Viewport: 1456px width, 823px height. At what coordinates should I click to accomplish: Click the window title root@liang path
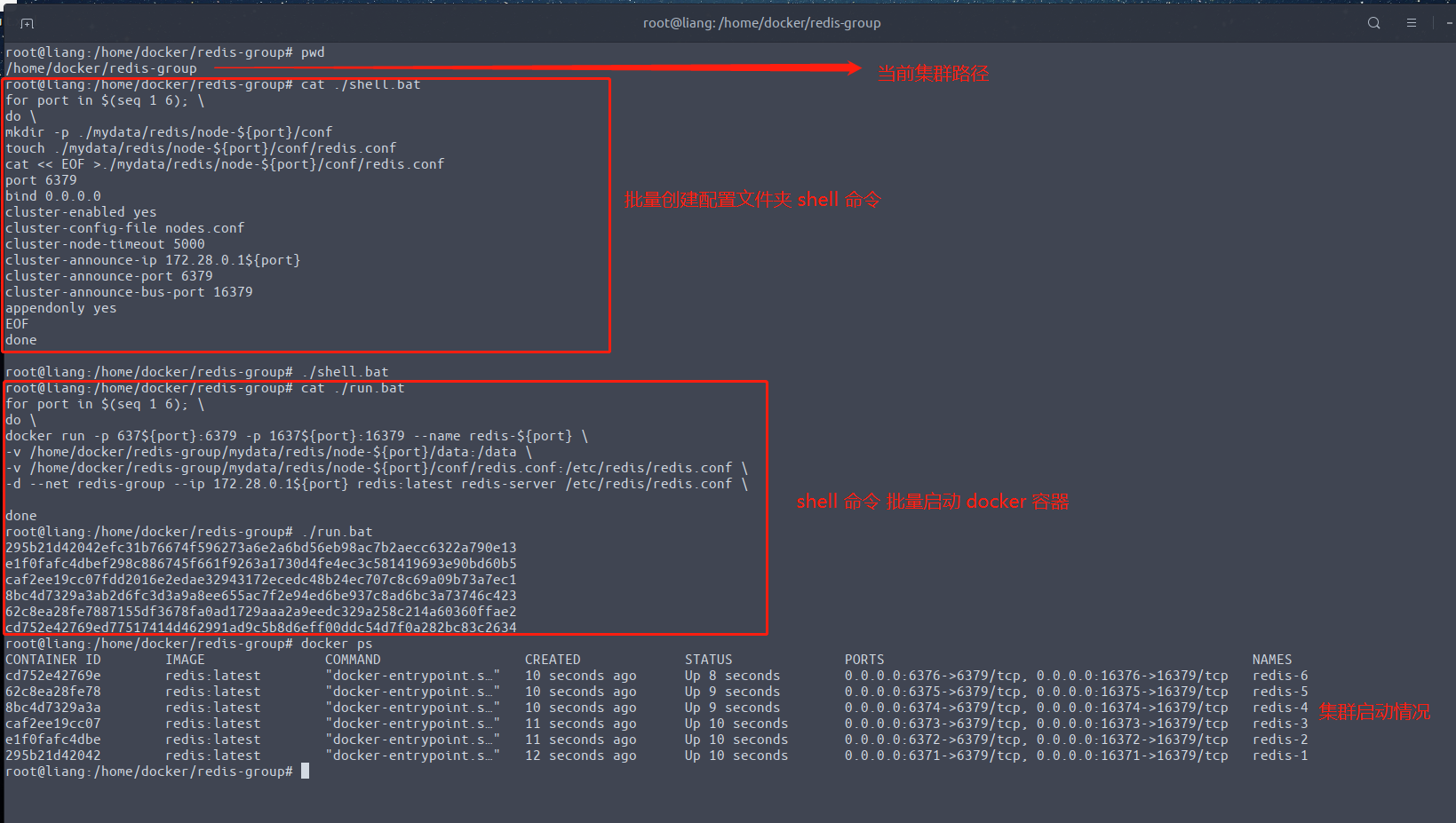pos(761,23)
